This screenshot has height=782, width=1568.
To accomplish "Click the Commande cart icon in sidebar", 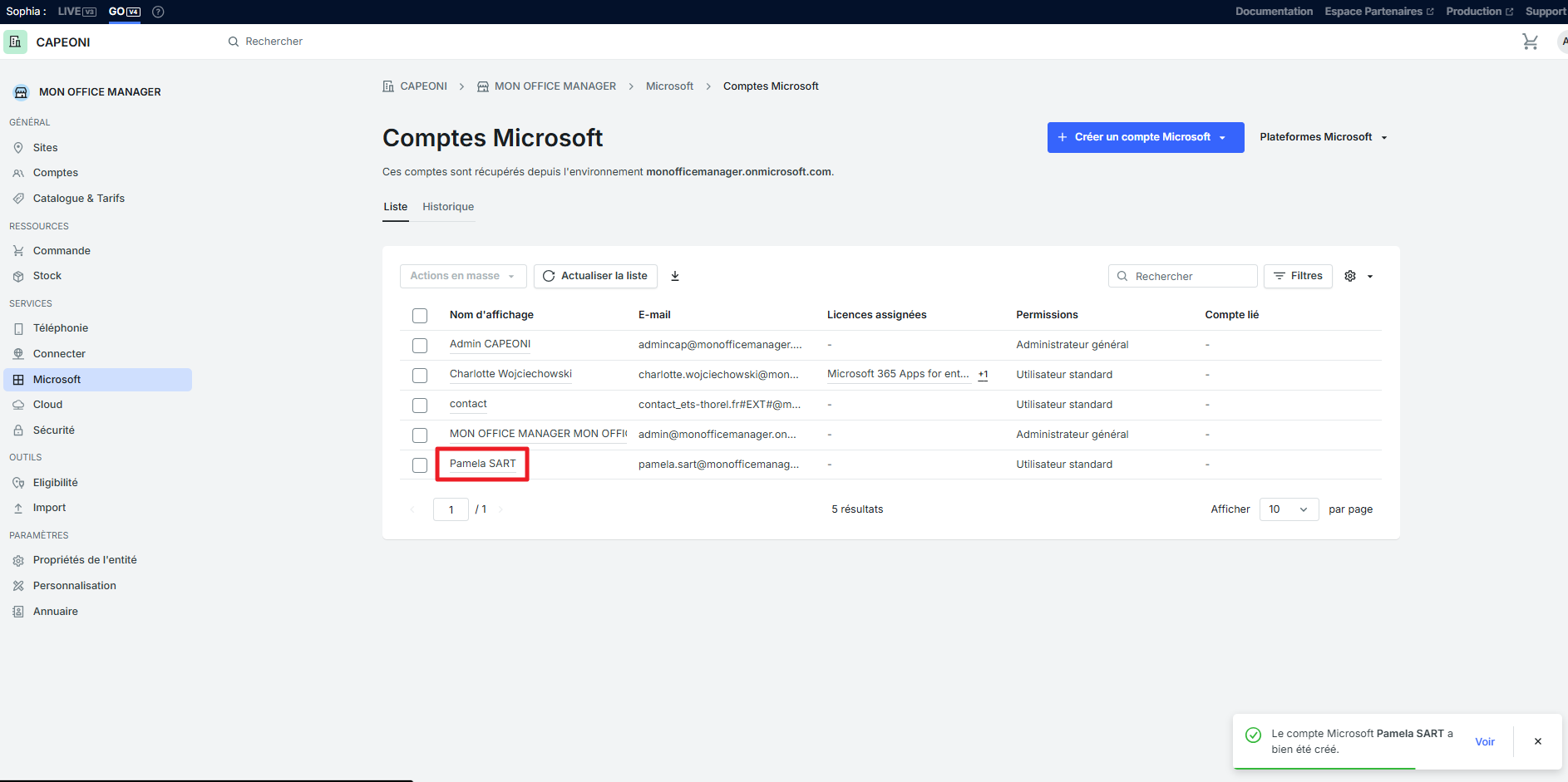I will pyautogui.click(x=18, y=251).
